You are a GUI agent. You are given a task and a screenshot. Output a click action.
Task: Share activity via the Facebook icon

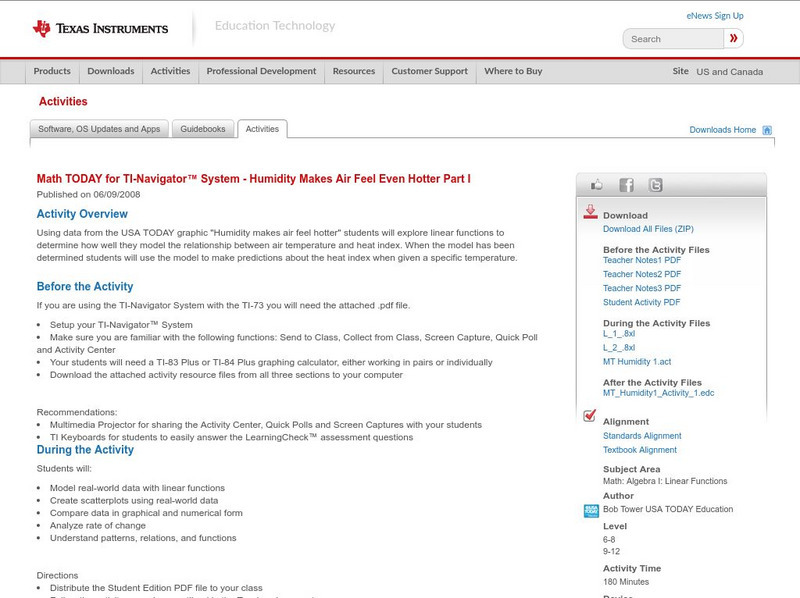point(627,185)
